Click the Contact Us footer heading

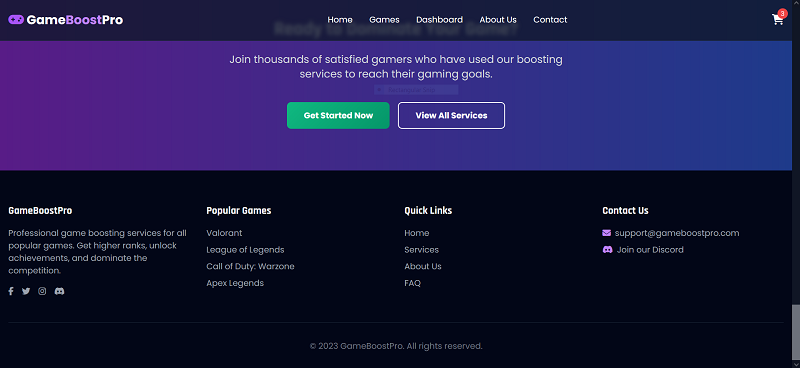click(625, 210)
